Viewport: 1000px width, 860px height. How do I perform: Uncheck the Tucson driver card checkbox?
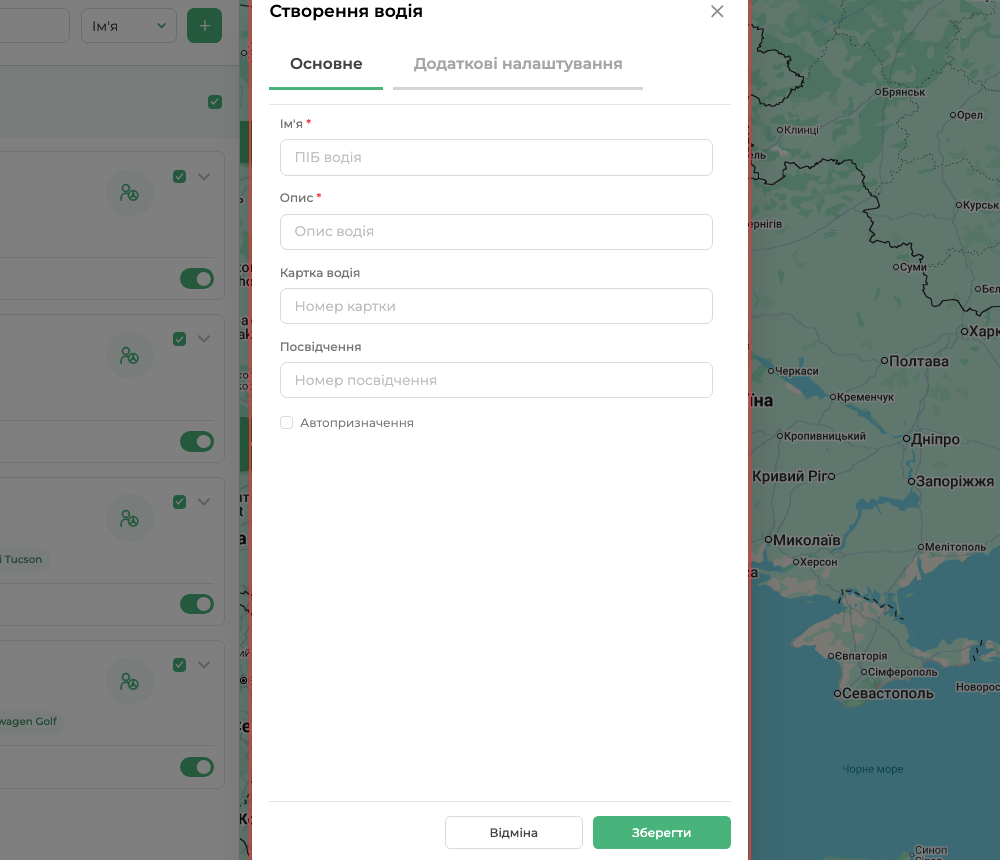tap(180, 502)
